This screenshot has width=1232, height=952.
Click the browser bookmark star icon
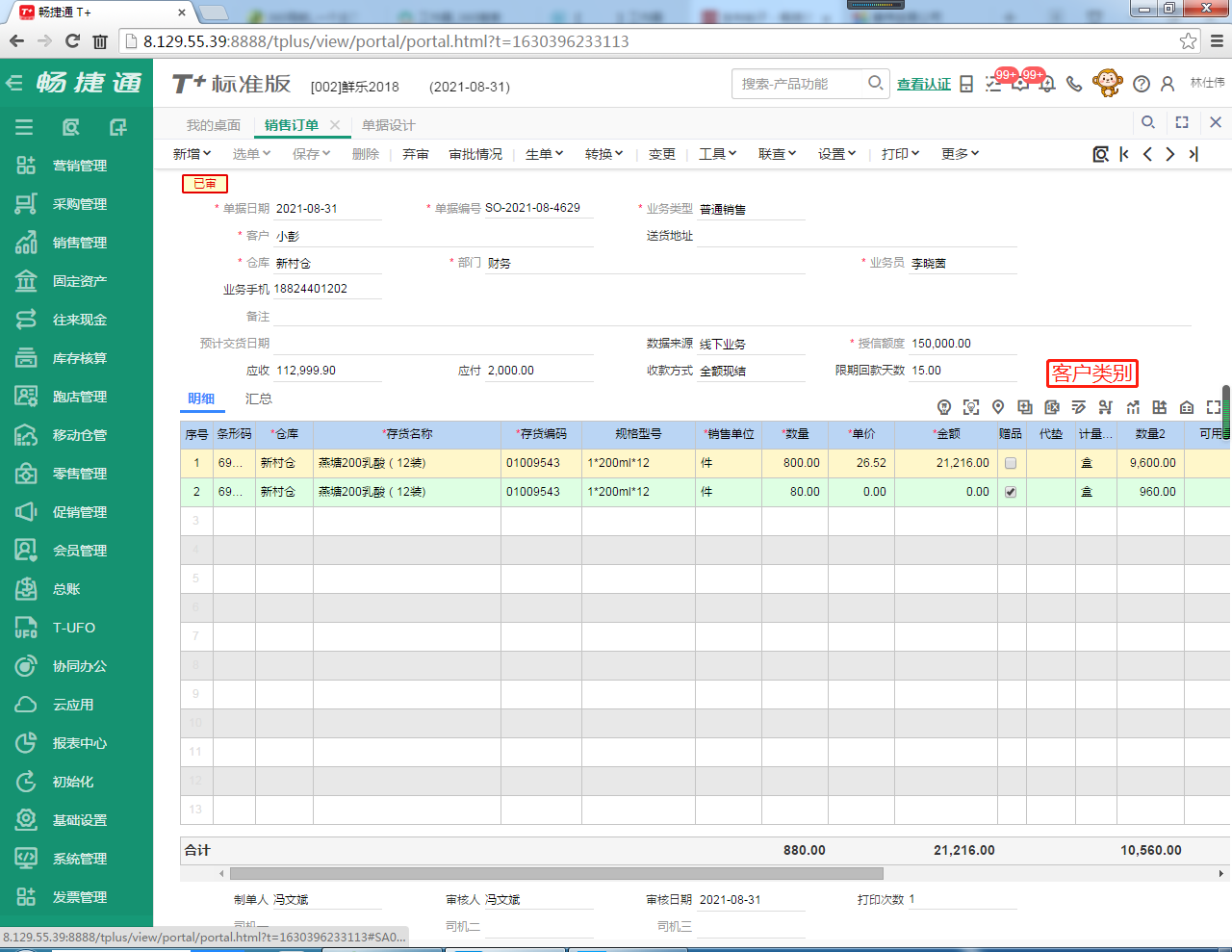(1189, 41)
